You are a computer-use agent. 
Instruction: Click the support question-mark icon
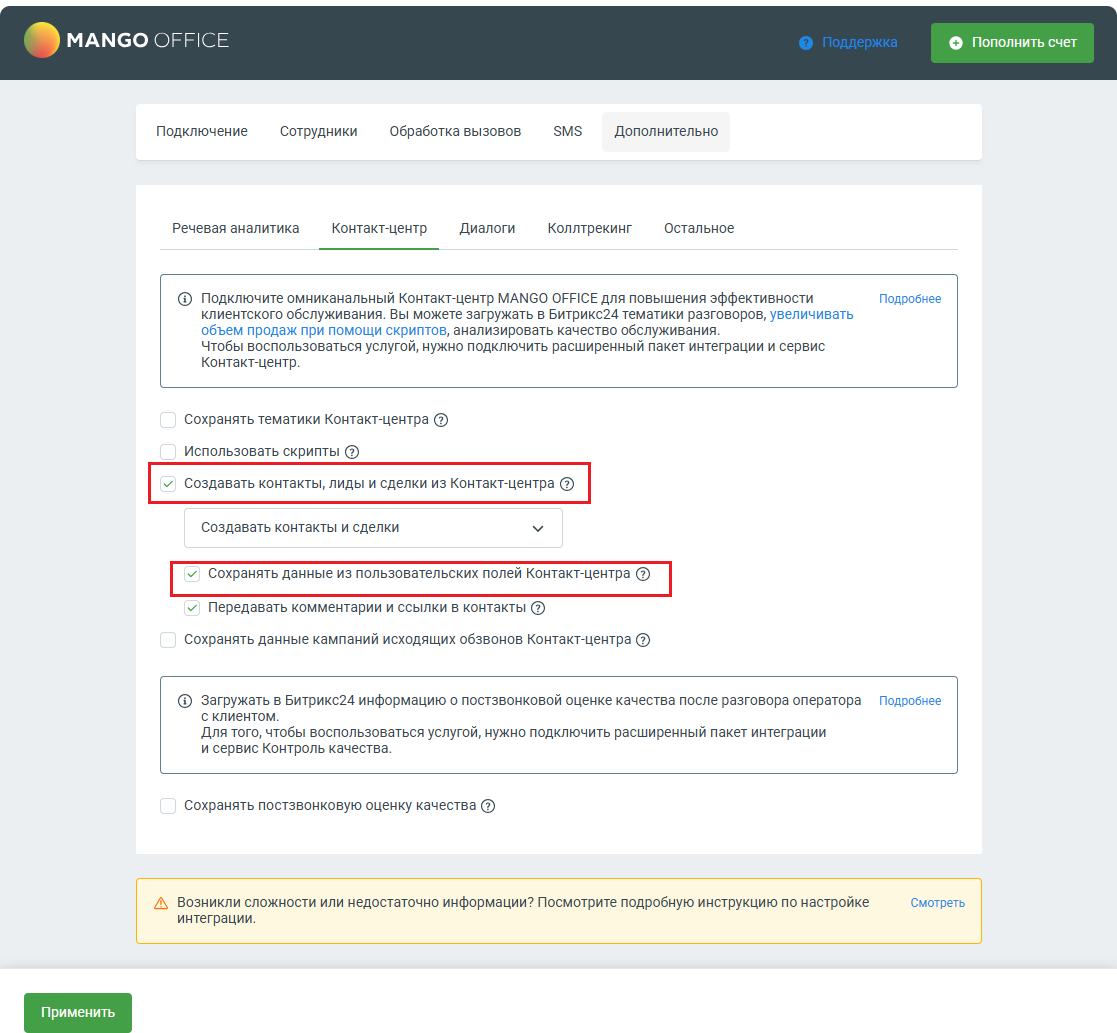coord(806,43)
